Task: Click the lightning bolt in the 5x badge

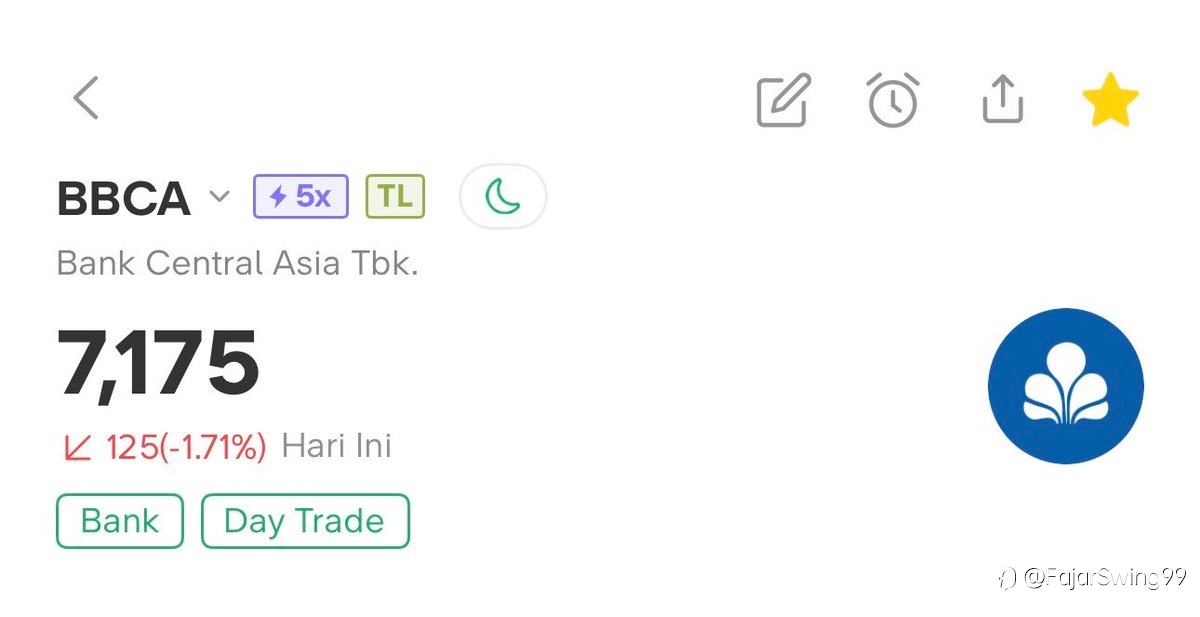Action: point(278,197)
